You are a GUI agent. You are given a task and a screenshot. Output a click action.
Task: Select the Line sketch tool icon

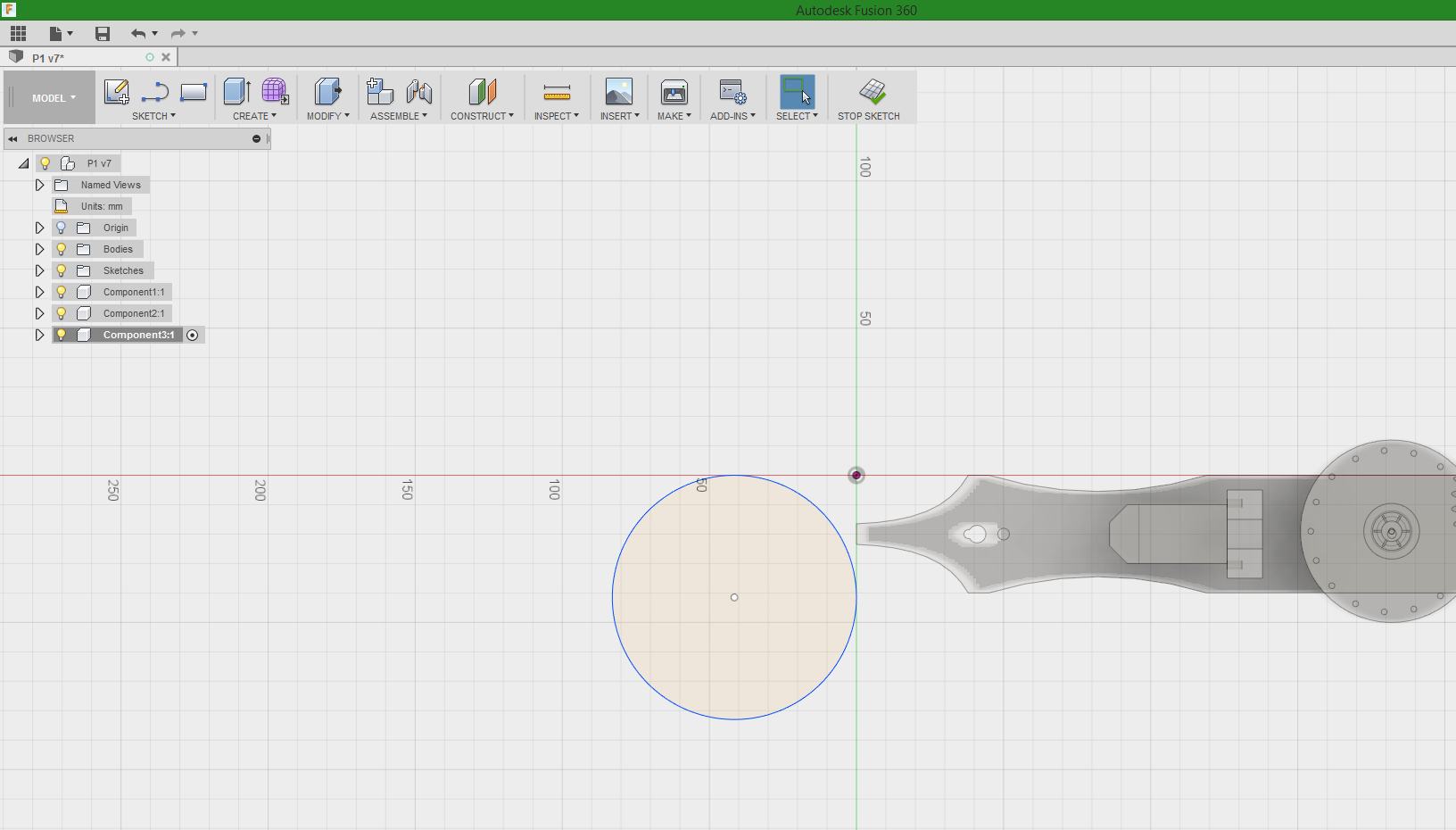click(155, 92)
